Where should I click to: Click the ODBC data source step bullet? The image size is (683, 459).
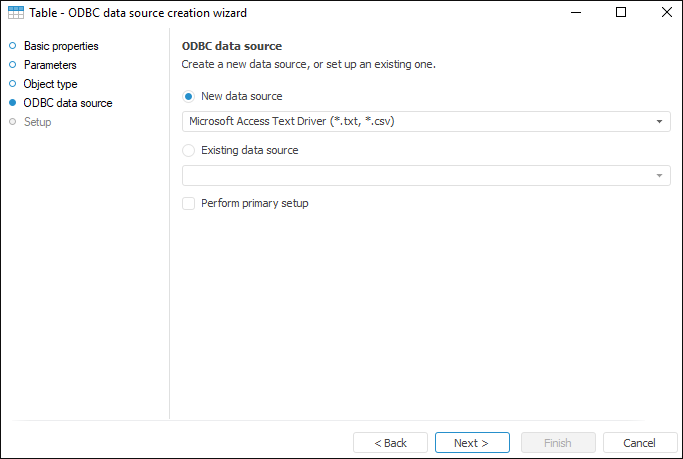point(12,103)
